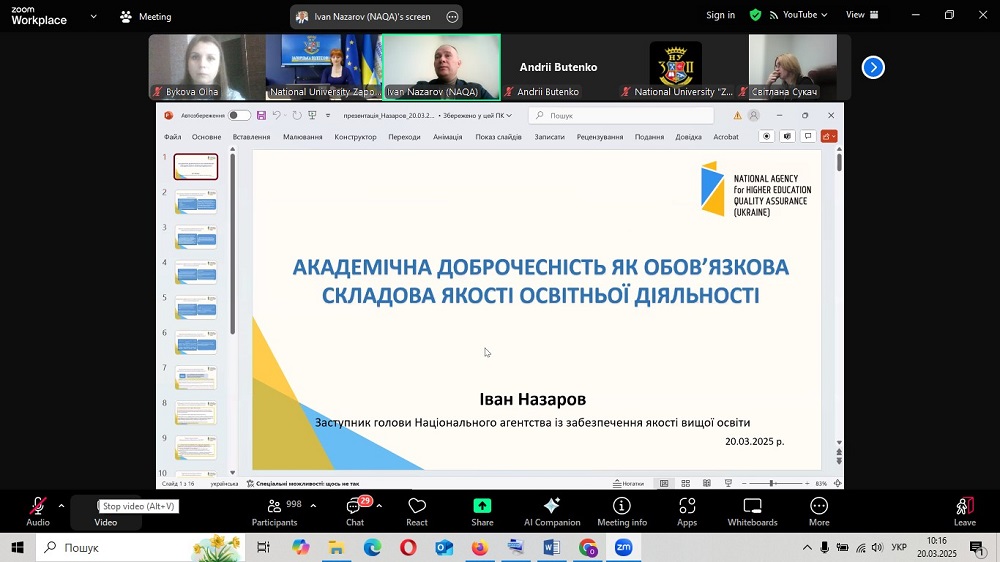1000x562 pixels.
Task: Start screen sharing with Share
Action: [x=482, y=510]
